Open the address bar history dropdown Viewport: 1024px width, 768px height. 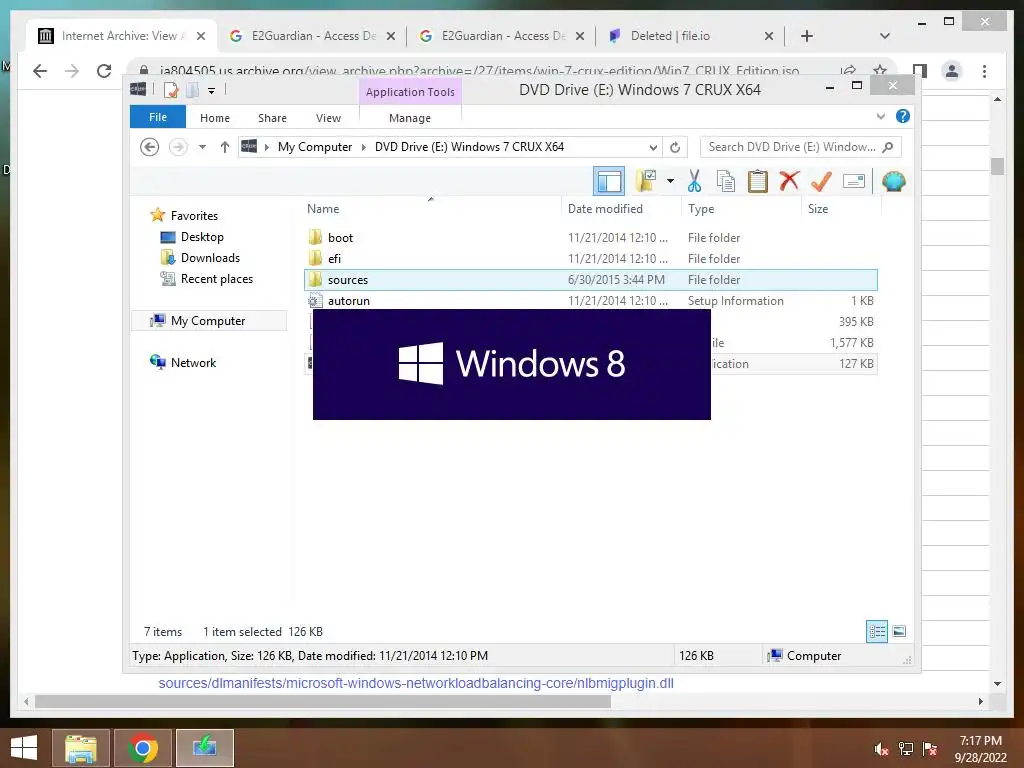tap(652, 147)
